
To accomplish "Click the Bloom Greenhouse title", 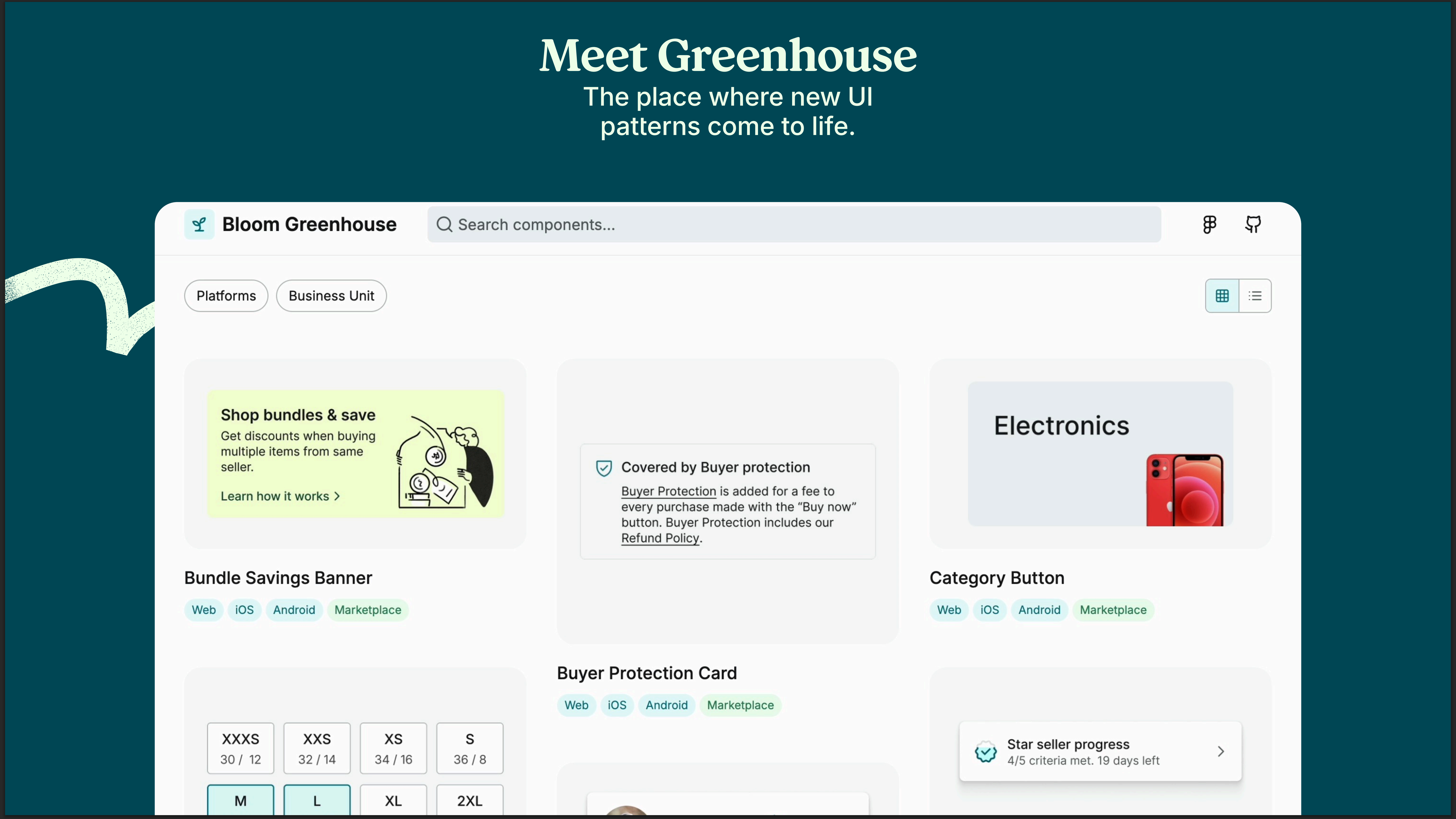I will (309, 224).
